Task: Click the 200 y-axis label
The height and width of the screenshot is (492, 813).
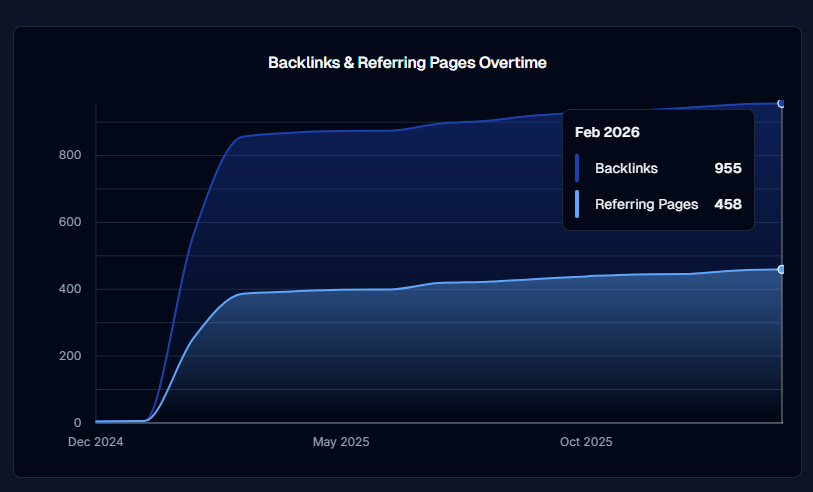Action: 69,356
